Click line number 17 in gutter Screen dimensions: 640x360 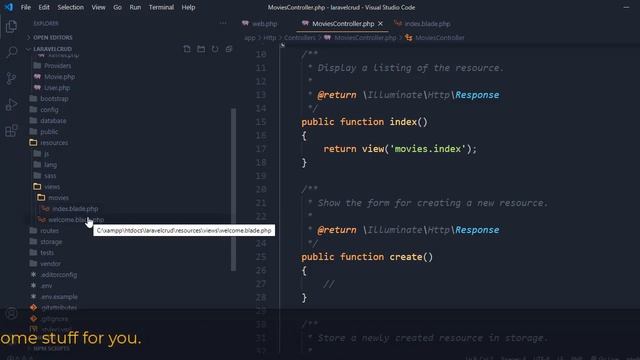pyautogui.click(x=261, y=149)
